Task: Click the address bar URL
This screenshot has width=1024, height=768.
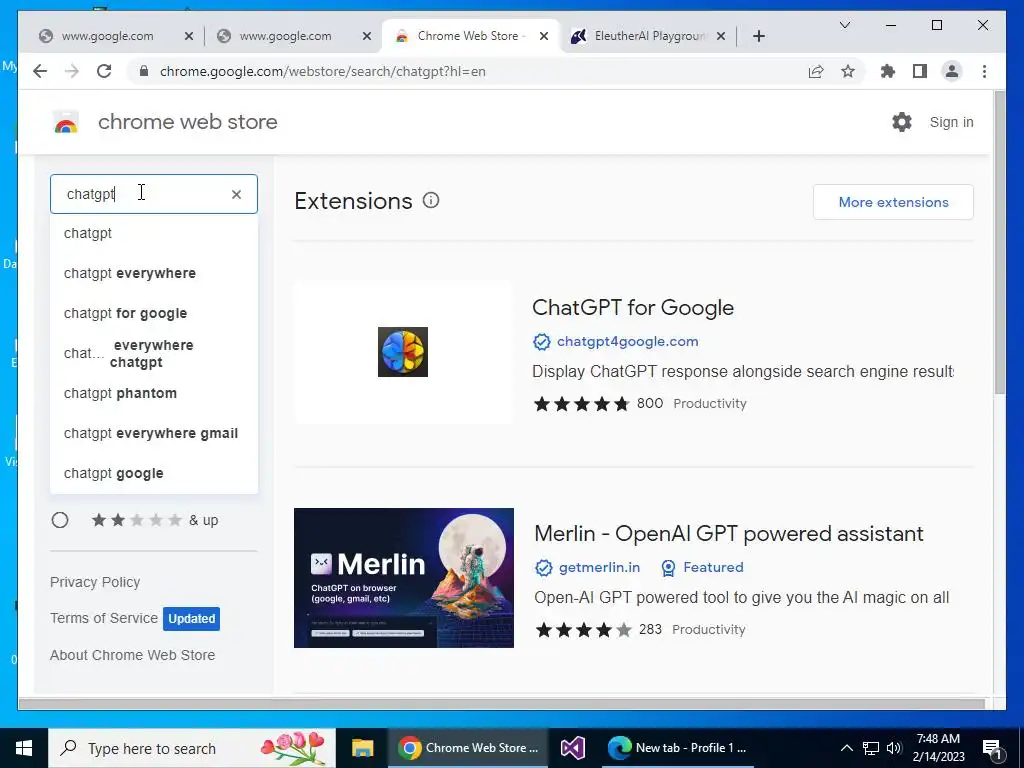Action: coord(323,71)
